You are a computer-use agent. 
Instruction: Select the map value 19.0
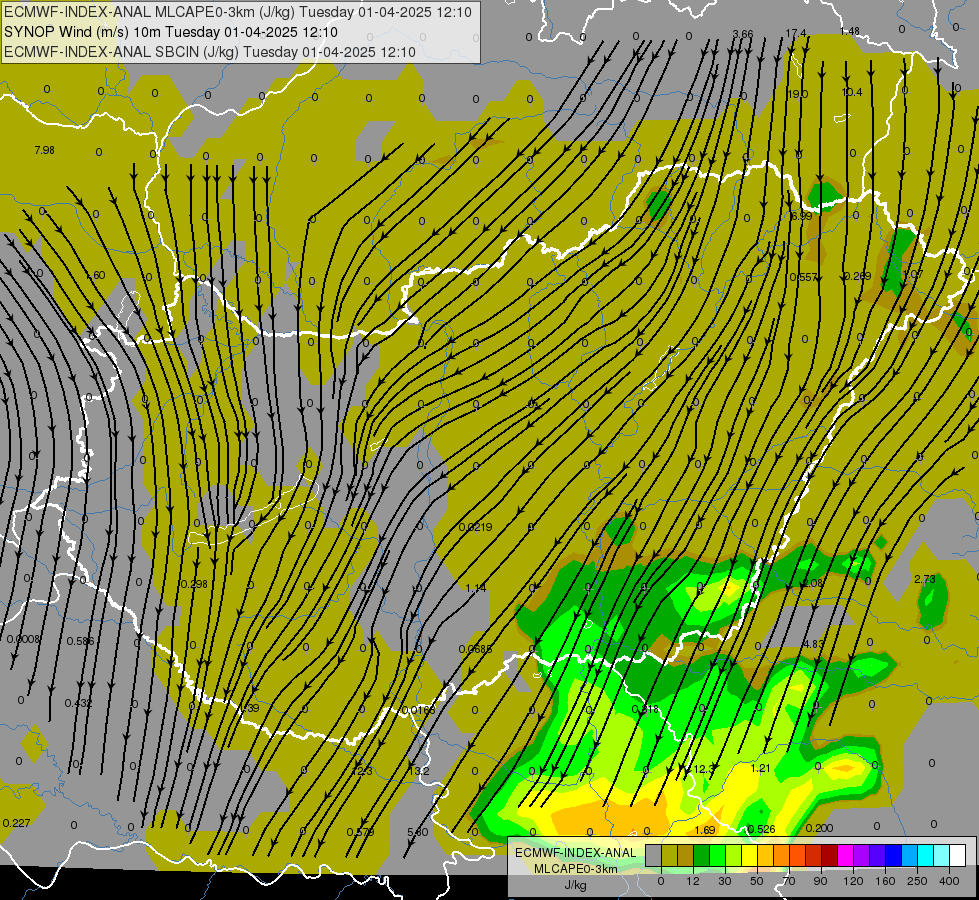(798, 94)
